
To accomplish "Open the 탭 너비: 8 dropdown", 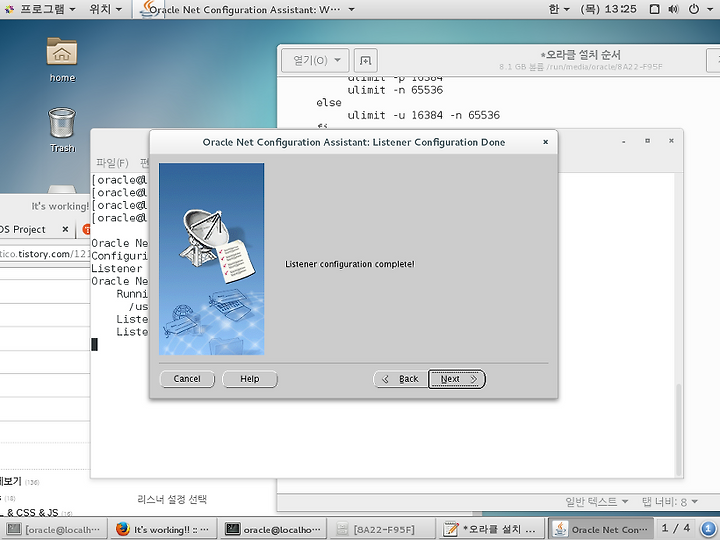I will click(670, 501).
